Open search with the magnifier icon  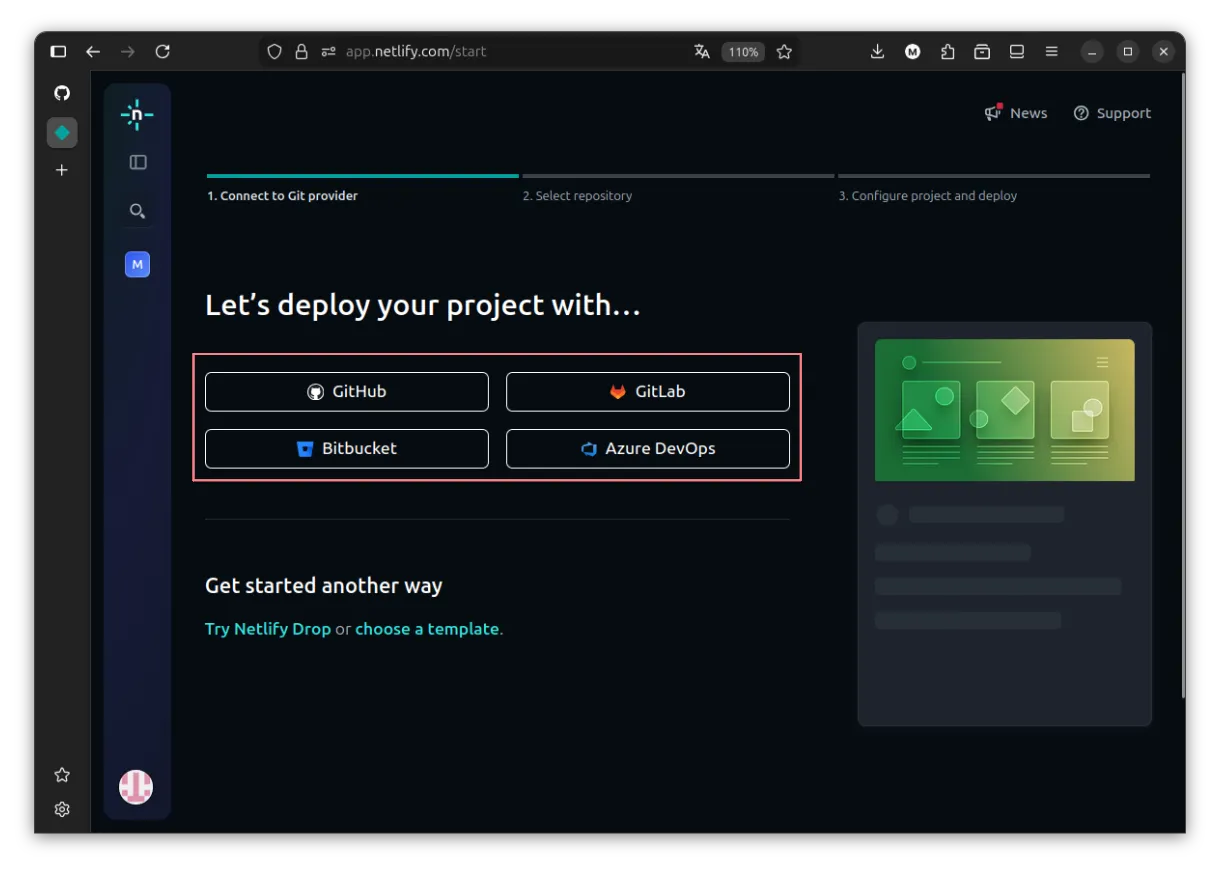pos(138,211)
